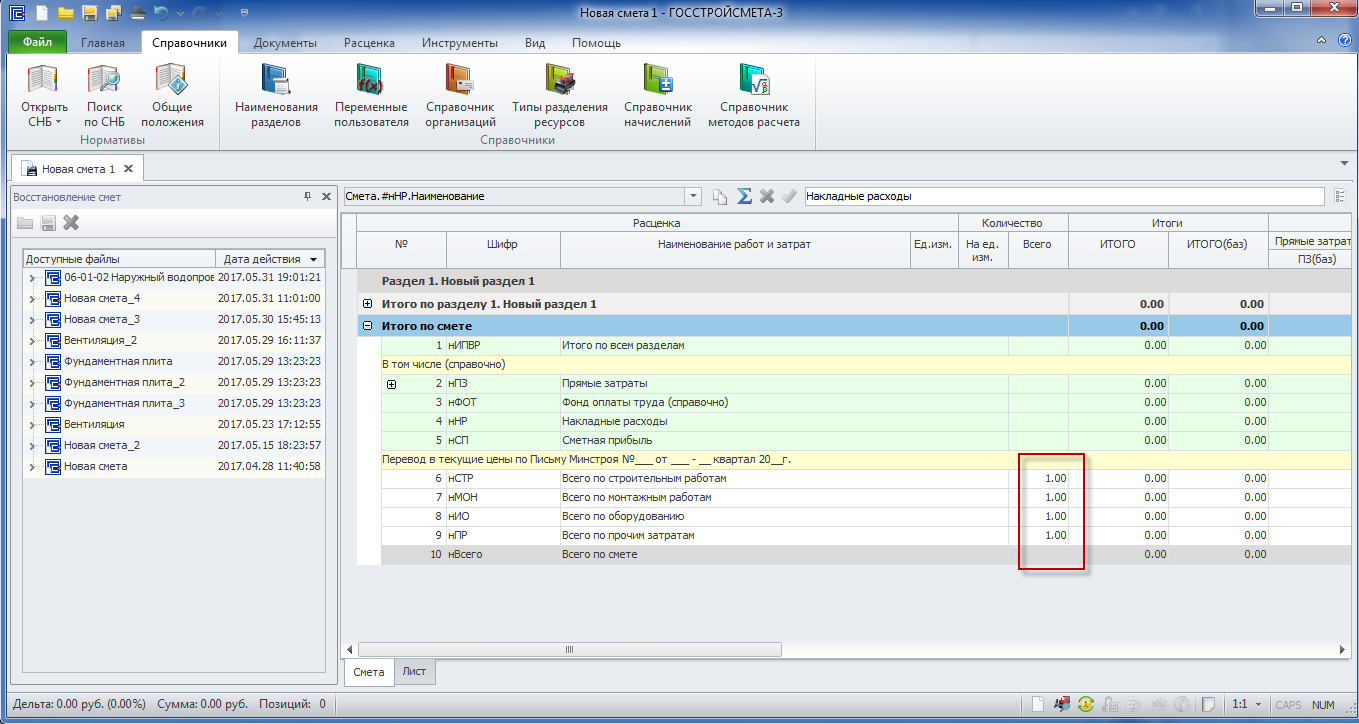
Task: Open the 1:1 zoom dropdown in status bar
Action: coord(1257,704)
